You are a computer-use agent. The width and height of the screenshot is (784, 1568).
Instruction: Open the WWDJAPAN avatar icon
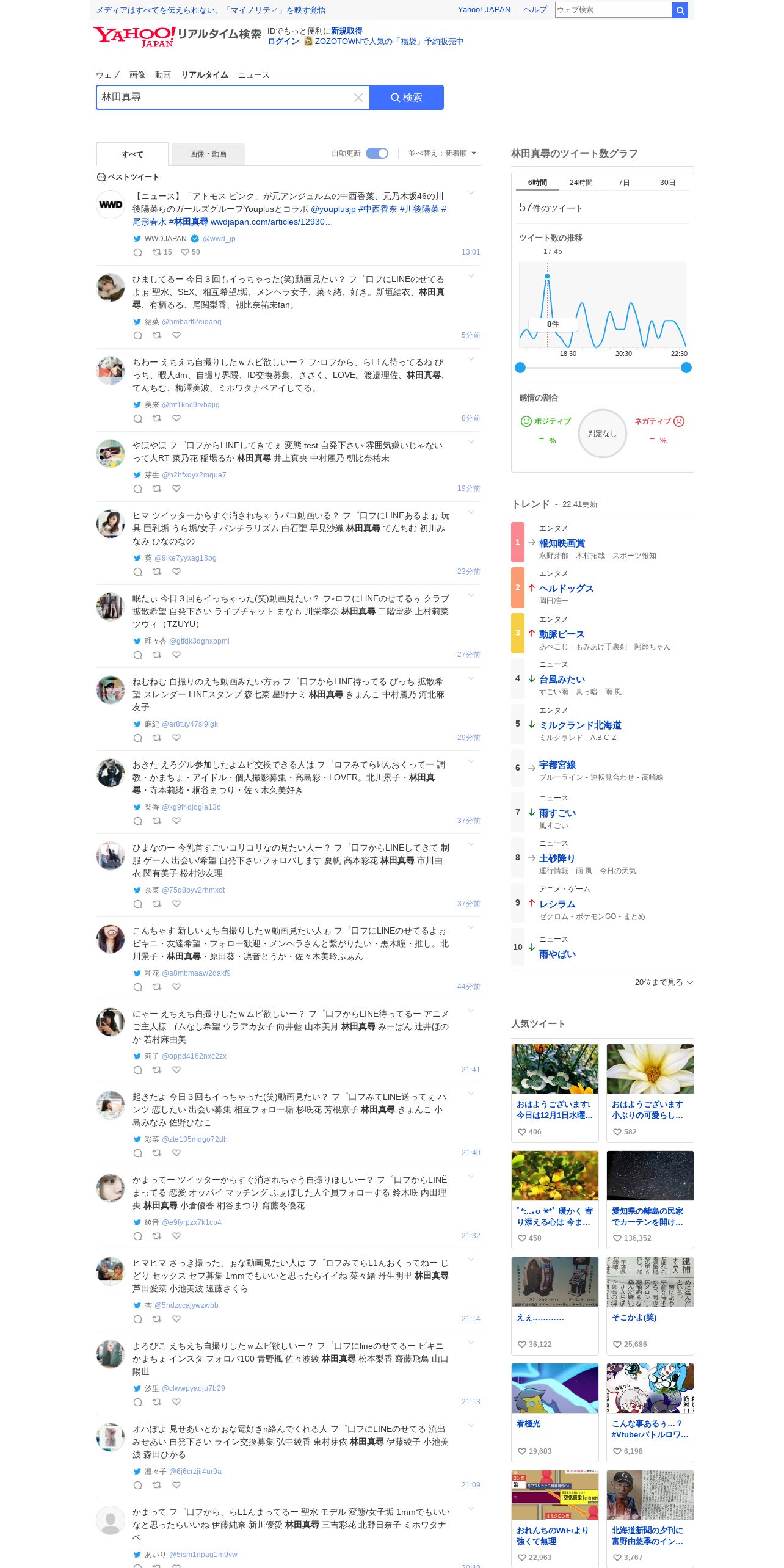coord(111,205)
